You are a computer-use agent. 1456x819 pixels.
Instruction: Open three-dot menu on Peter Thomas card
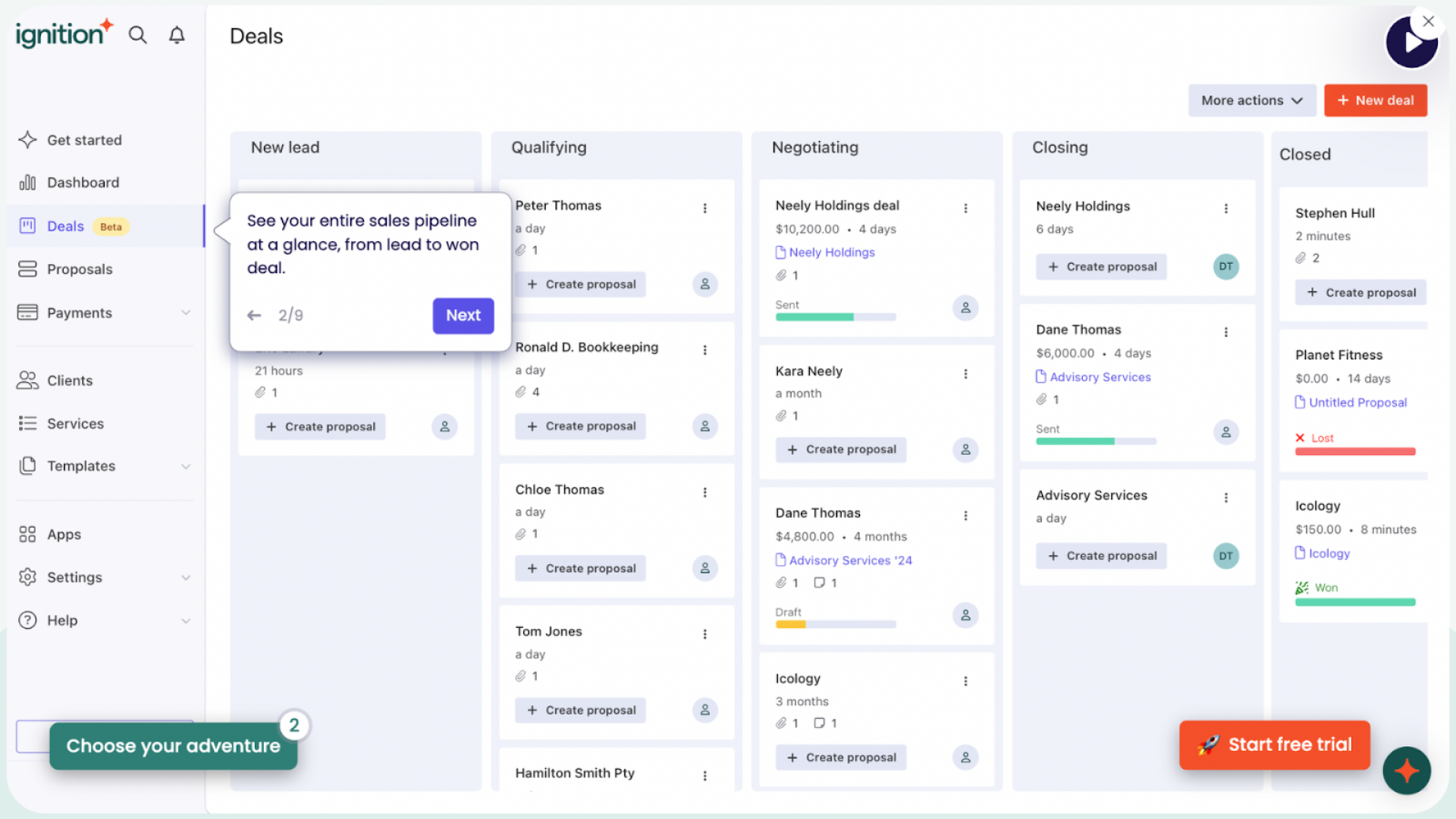(704, 208)
